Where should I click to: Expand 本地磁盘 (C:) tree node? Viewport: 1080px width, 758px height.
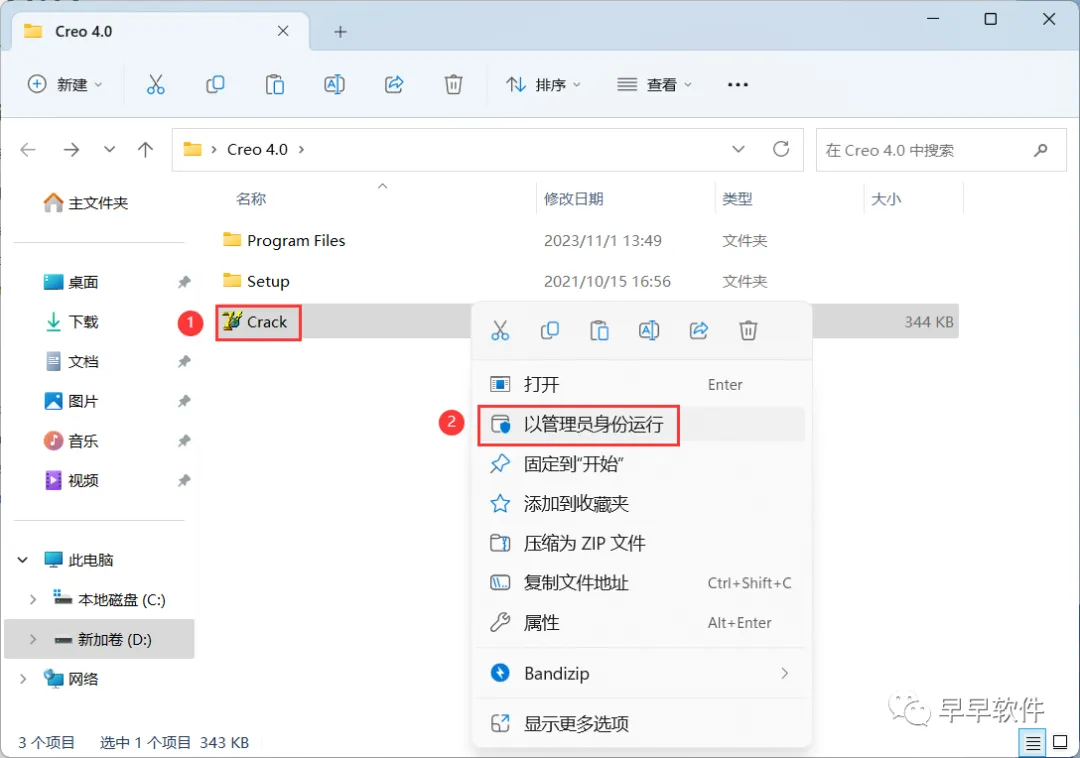(32, 600)
